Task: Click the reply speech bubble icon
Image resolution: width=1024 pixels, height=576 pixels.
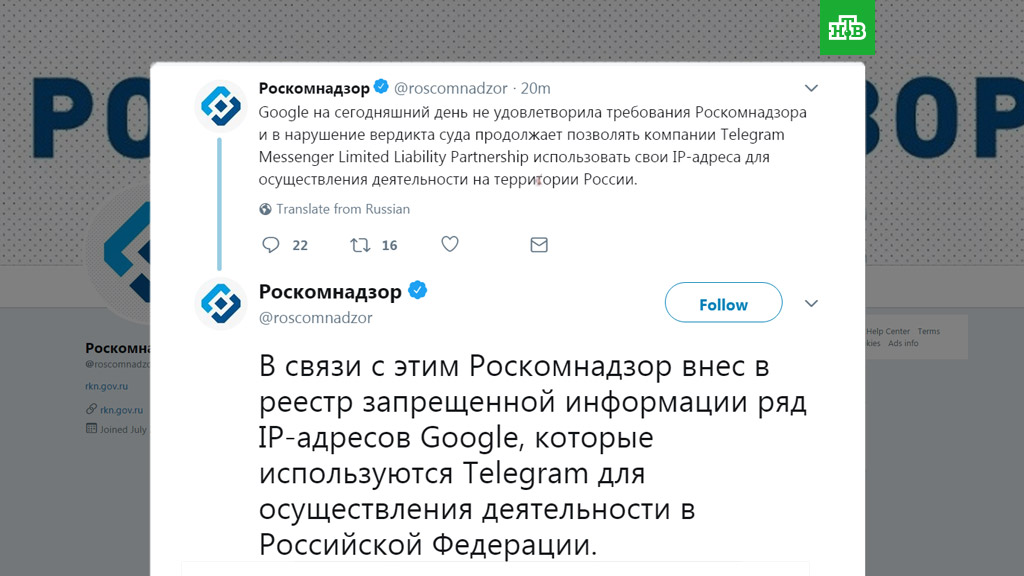Action: [x=270, y=245]
